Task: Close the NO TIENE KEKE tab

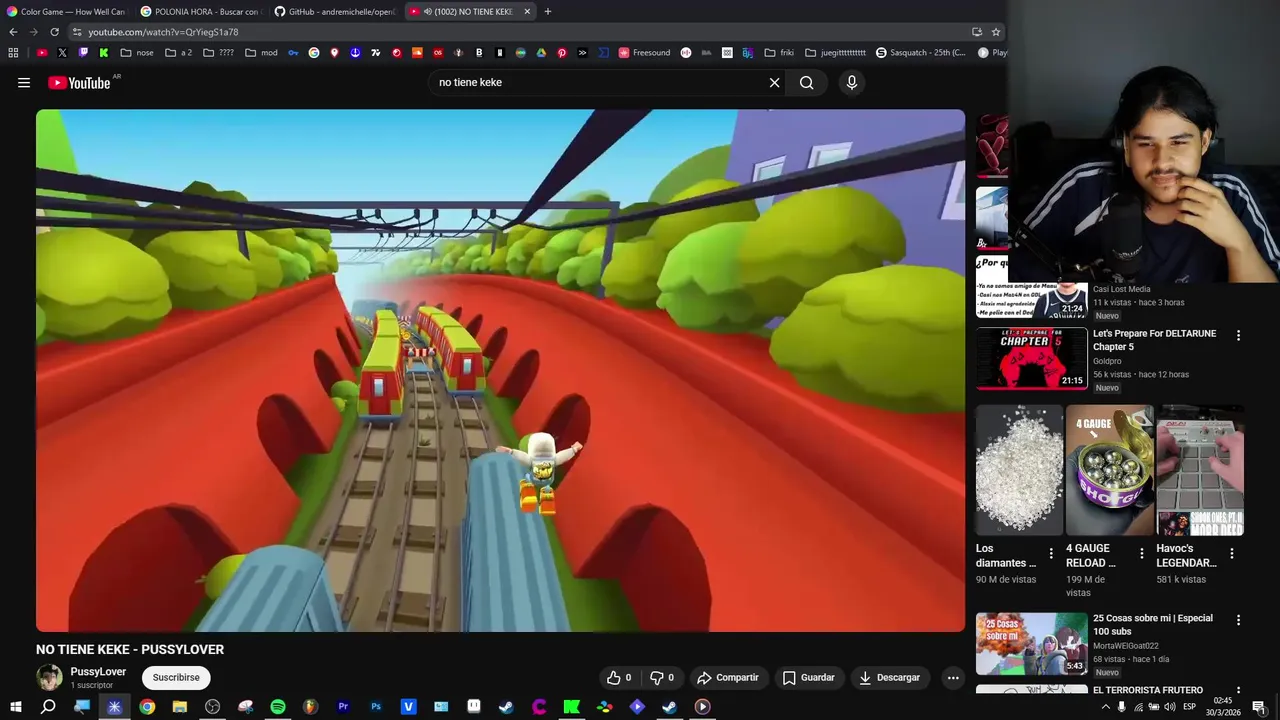Action: click(527, 11)
